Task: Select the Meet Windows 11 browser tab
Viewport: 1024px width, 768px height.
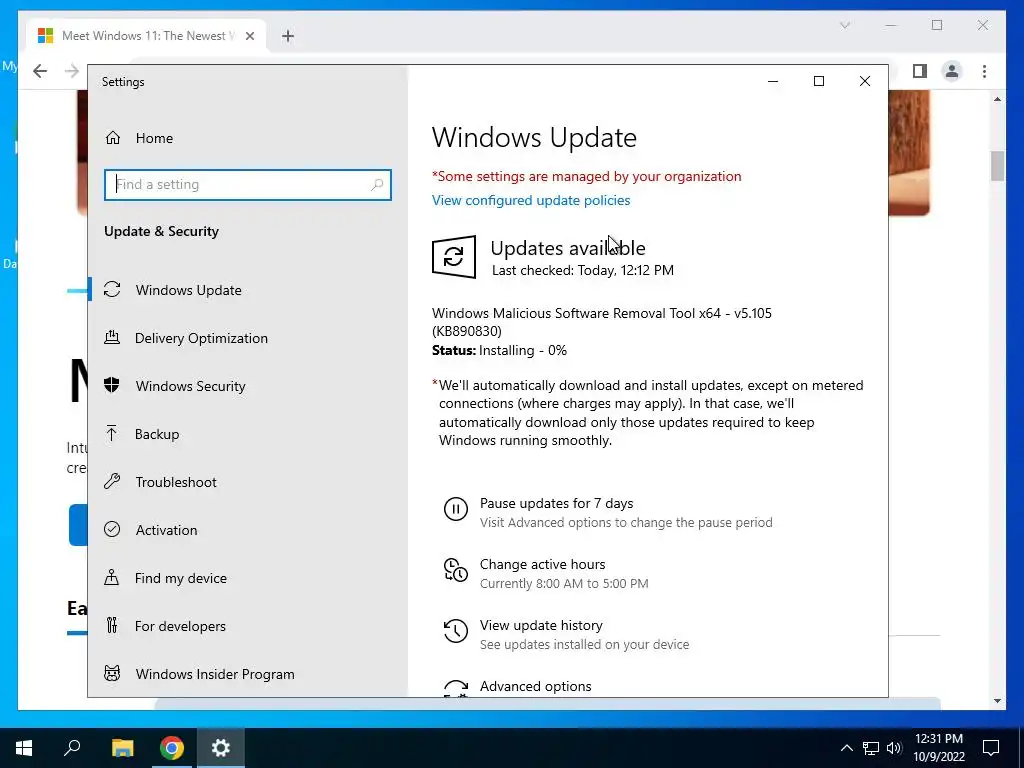Action: [147, 36]
